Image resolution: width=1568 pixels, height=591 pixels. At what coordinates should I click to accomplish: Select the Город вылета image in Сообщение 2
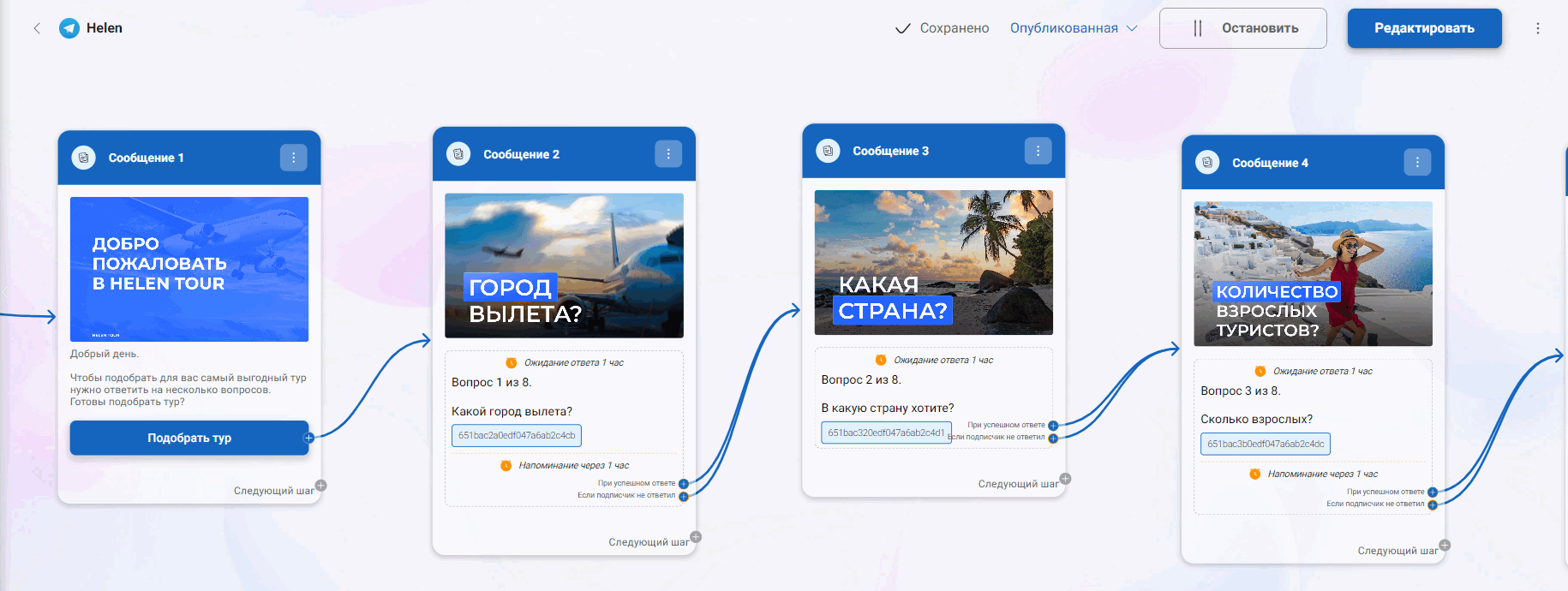click(564, 266)
